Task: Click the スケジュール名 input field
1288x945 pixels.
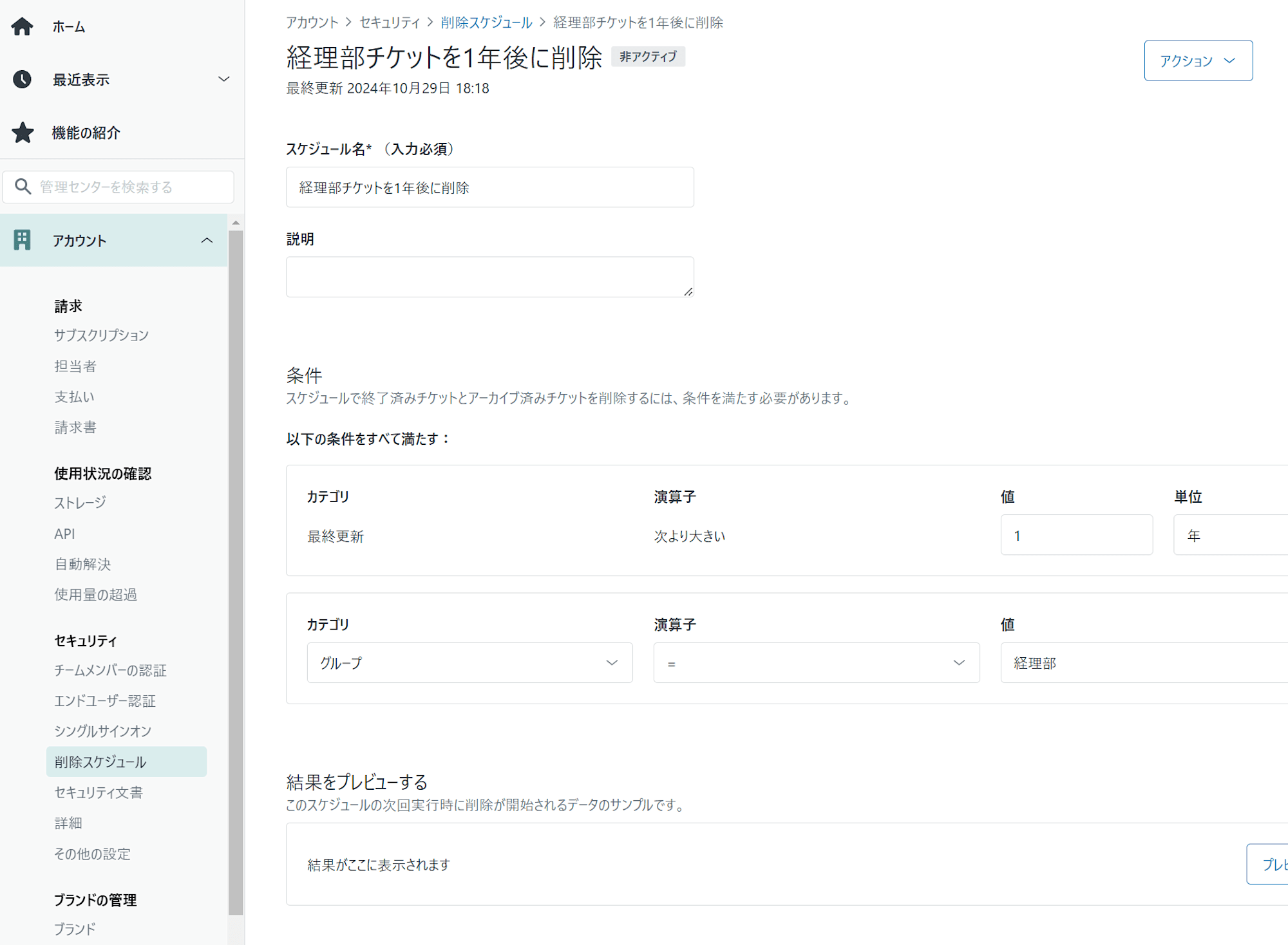Action: tap(489, 187)
